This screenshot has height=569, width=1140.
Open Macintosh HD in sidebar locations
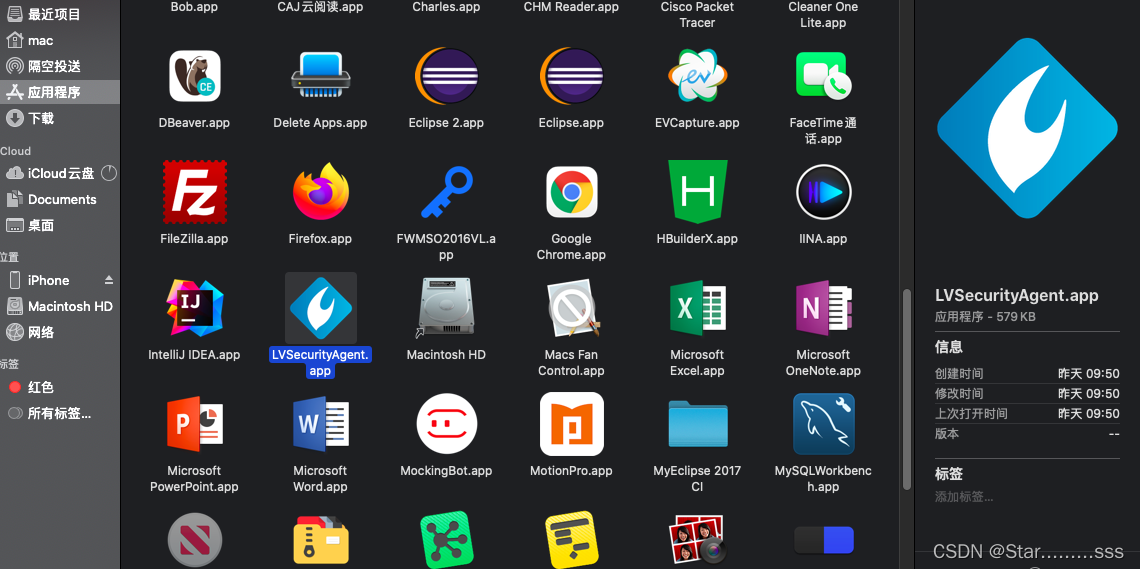[x=60, y=307]
